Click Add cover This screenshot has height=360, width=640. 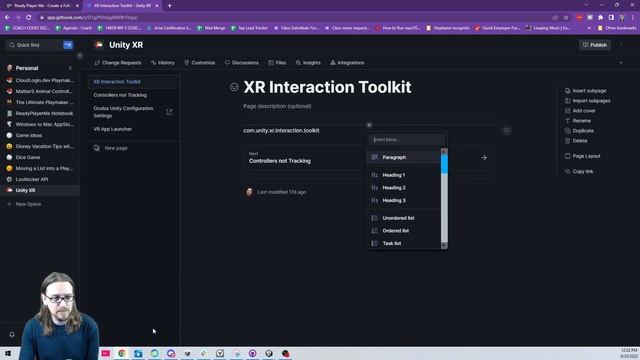(580, 111)
